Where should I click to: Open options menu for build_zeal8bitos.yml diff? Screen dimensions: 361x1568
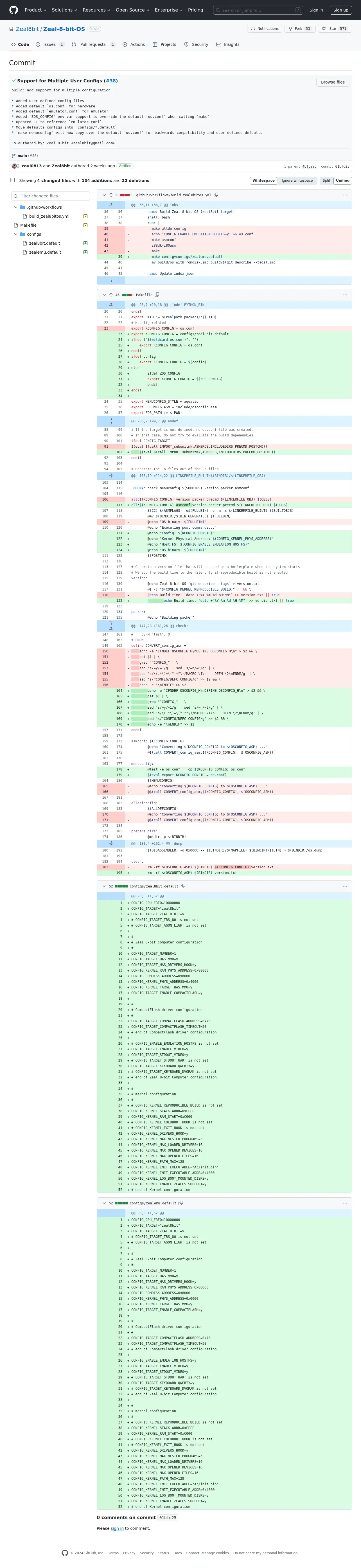pyautogui.click(x=345, y=195)
